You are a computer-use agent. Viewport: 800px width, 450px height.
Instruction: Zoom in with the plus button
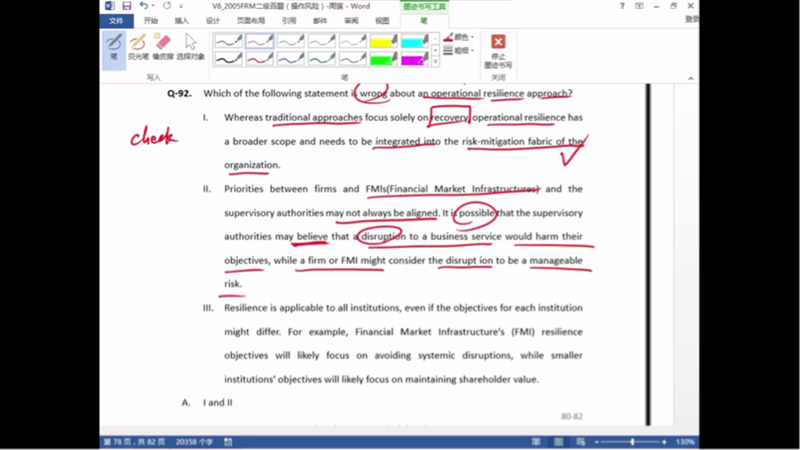[x=664, y=442]
